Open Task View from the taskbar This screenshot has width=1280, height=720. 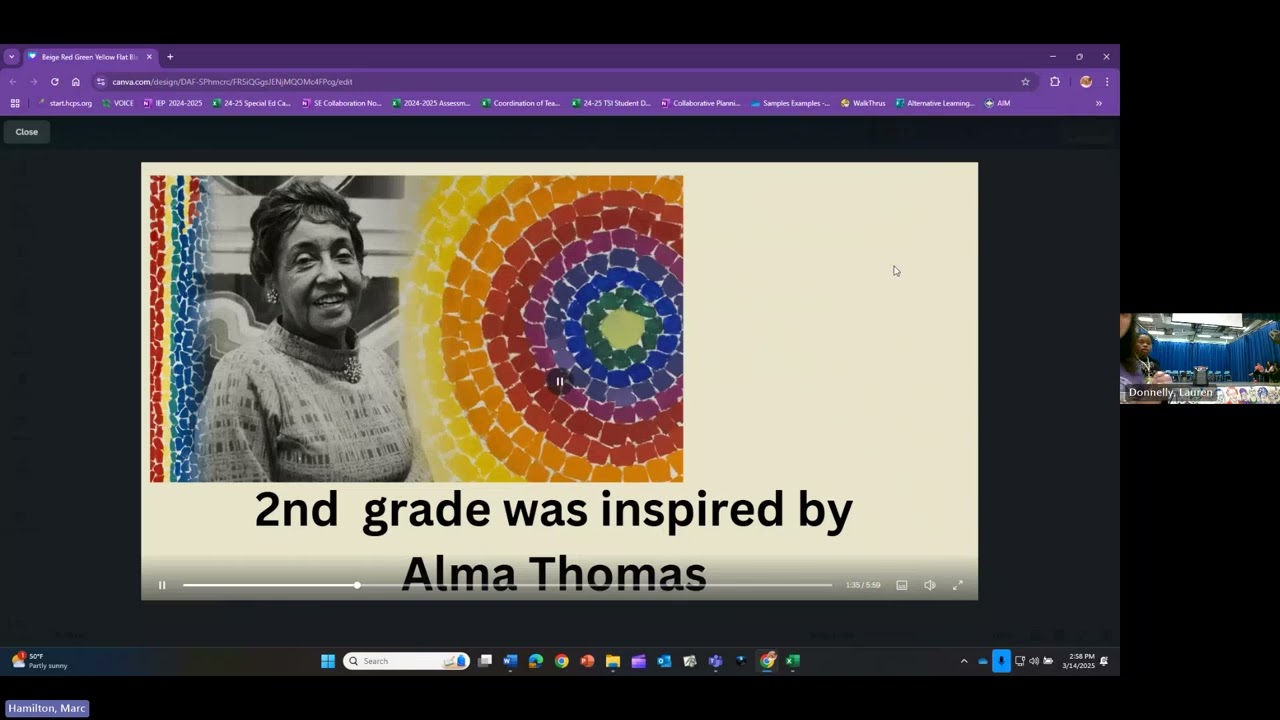[485, 661]
